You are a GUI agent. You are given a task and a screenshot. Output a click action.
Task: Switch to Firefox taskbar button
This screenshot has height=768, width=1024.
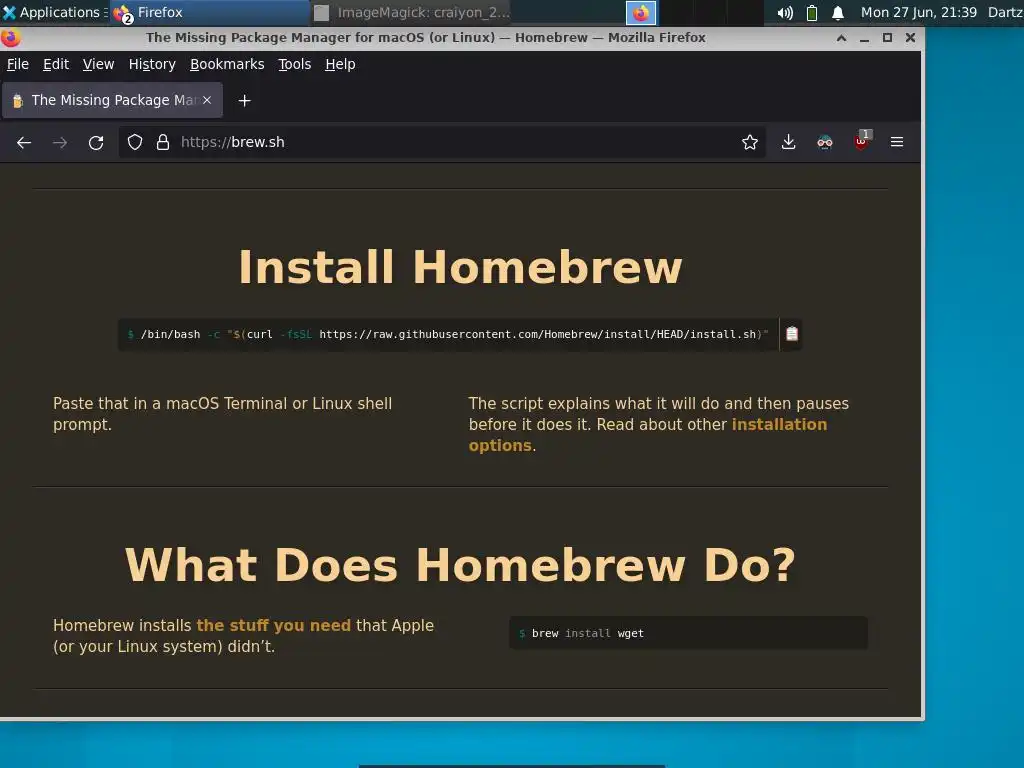click(209, 12)
